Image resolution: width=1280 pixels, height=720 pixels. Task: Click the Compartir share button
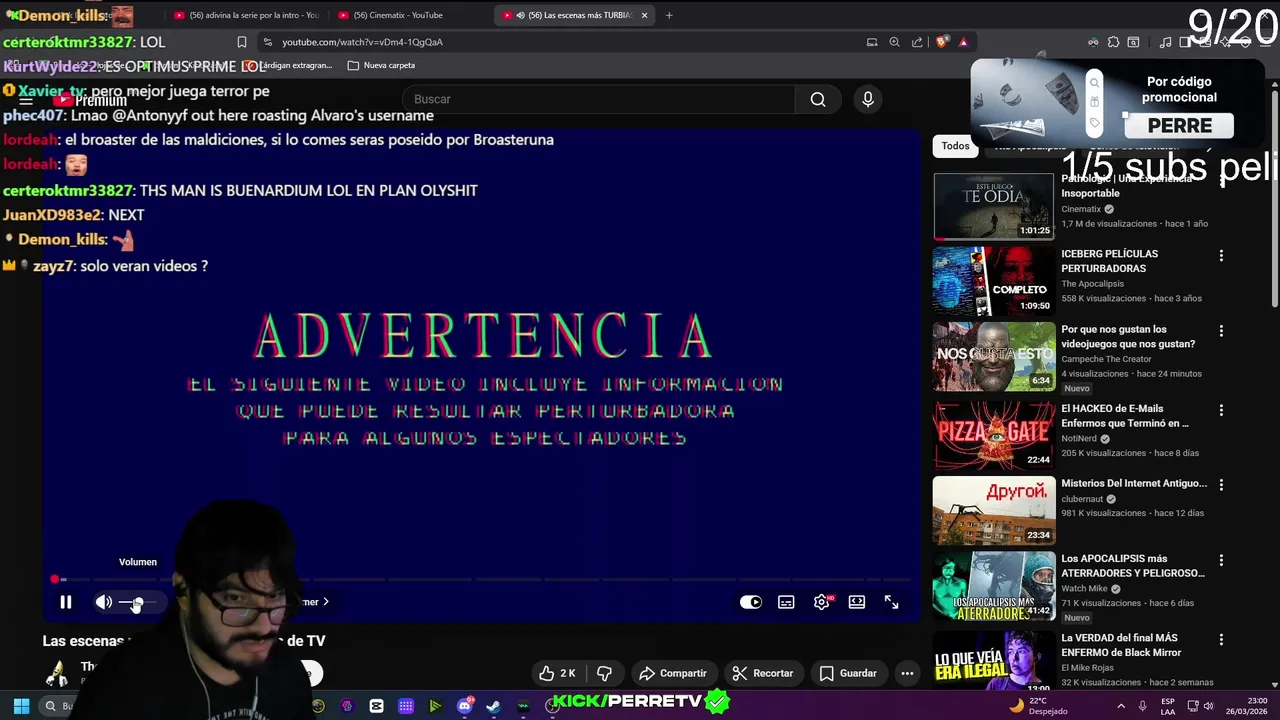click(x=673, y=673)
